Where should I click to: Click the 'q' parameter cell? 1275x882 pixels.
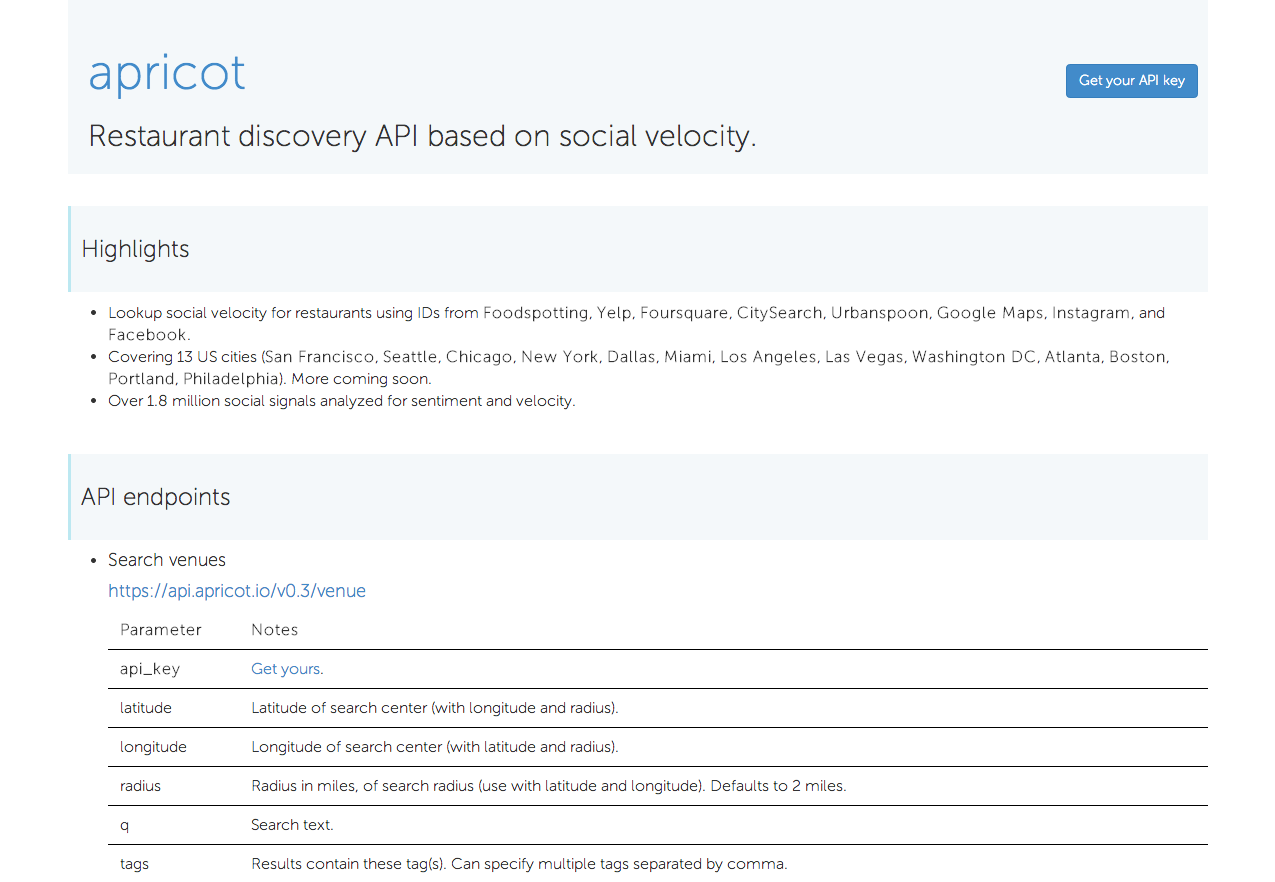point(125,826)
